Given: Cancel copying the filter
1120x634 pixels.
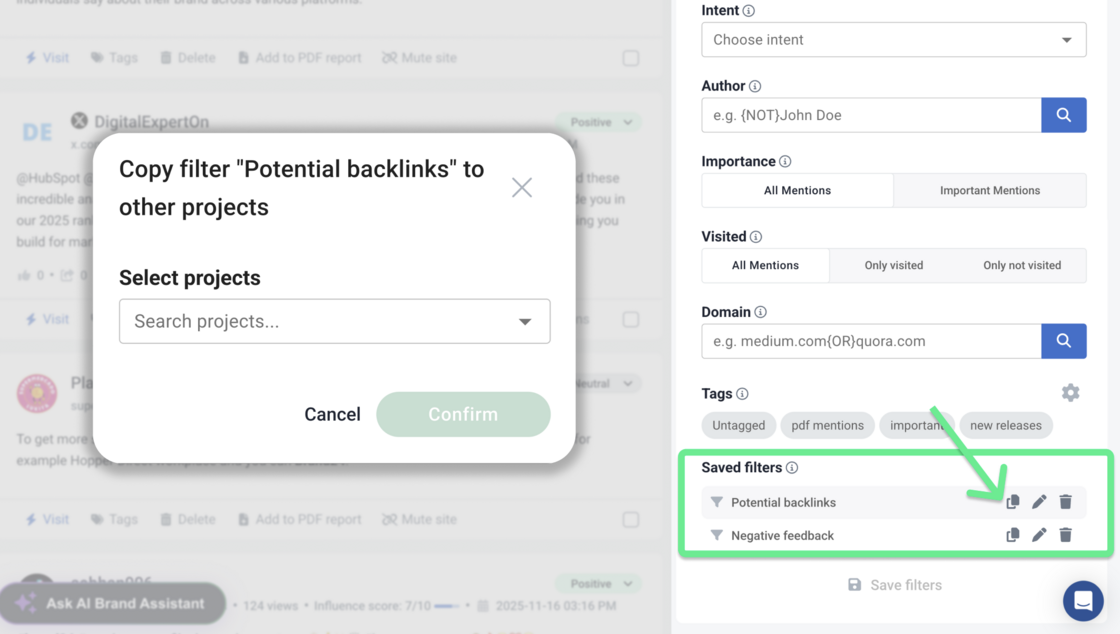Looking at the screenshot, I should [x=332, y=414].
